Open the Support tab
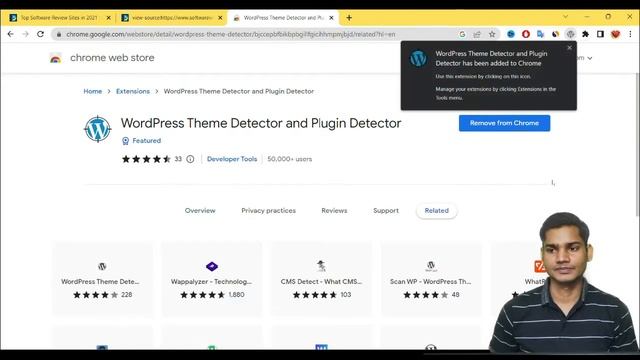The width and height of the screenshot is (640, 360). click(386, 211)
